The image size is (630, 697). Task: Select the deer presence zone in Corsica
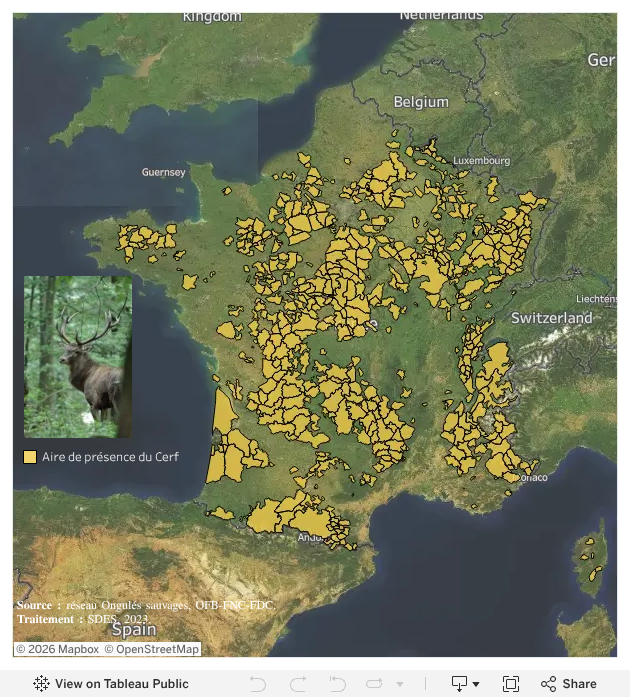pos(595,574)
